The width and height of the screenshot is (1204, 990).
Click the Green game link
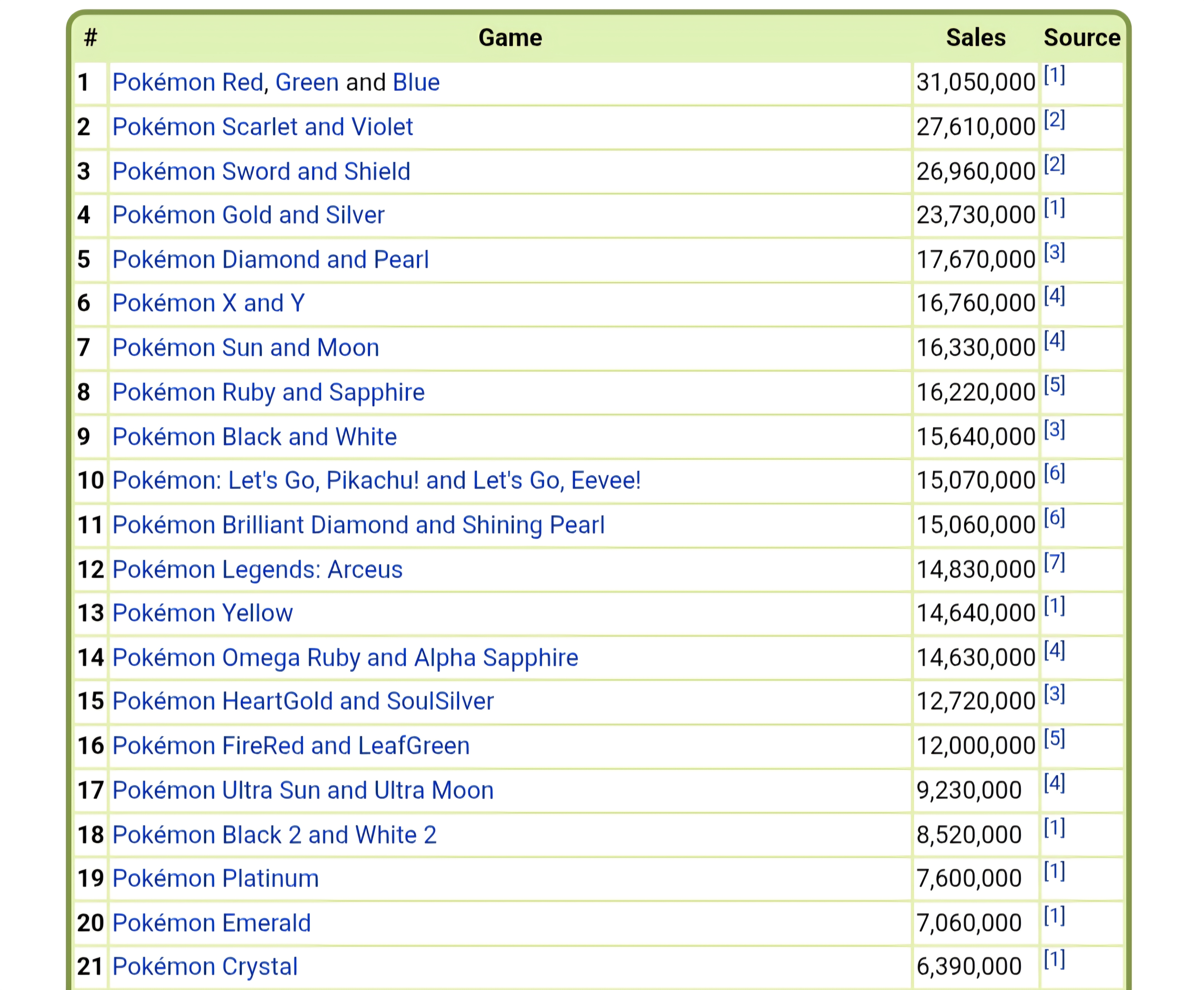click(x=307, y=82)
